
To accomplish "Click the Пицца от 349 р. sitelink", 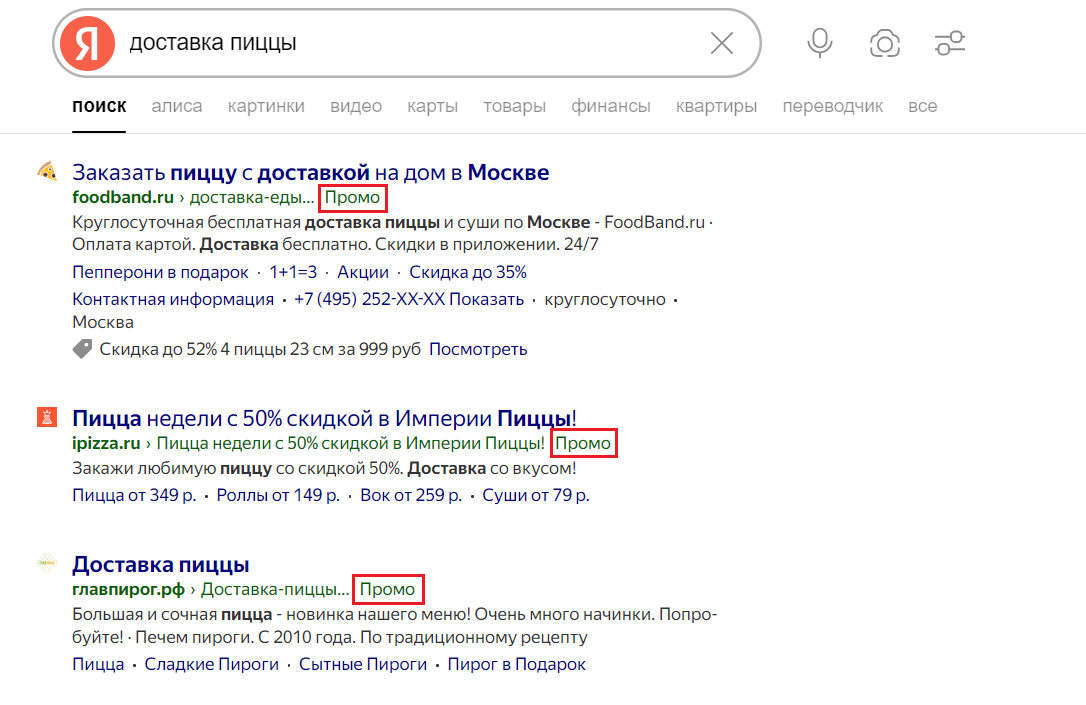I will (x=128, y=495).
